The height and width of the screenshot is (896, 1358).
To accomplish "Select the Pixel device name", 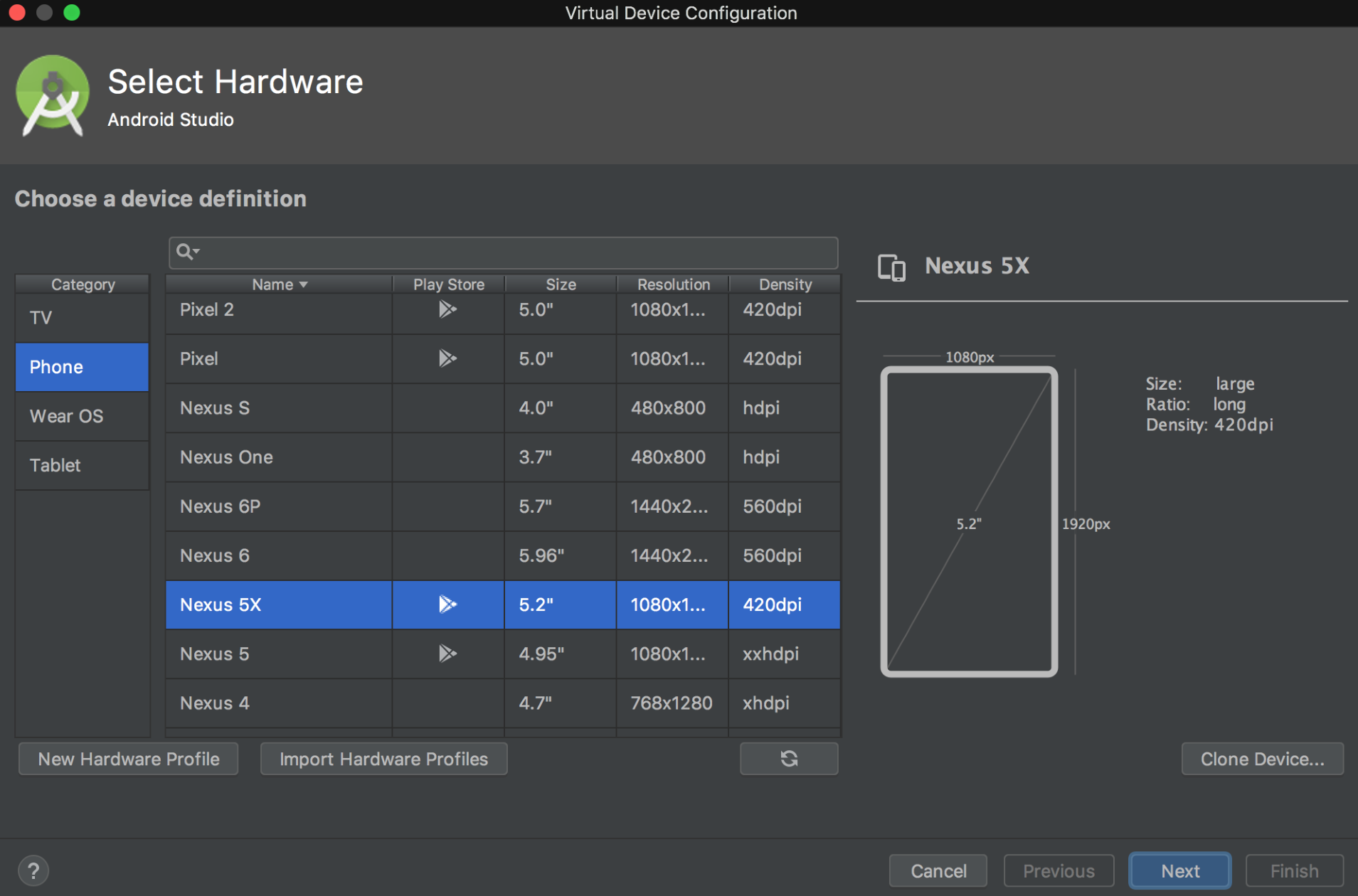I will (x=199, y=358).
